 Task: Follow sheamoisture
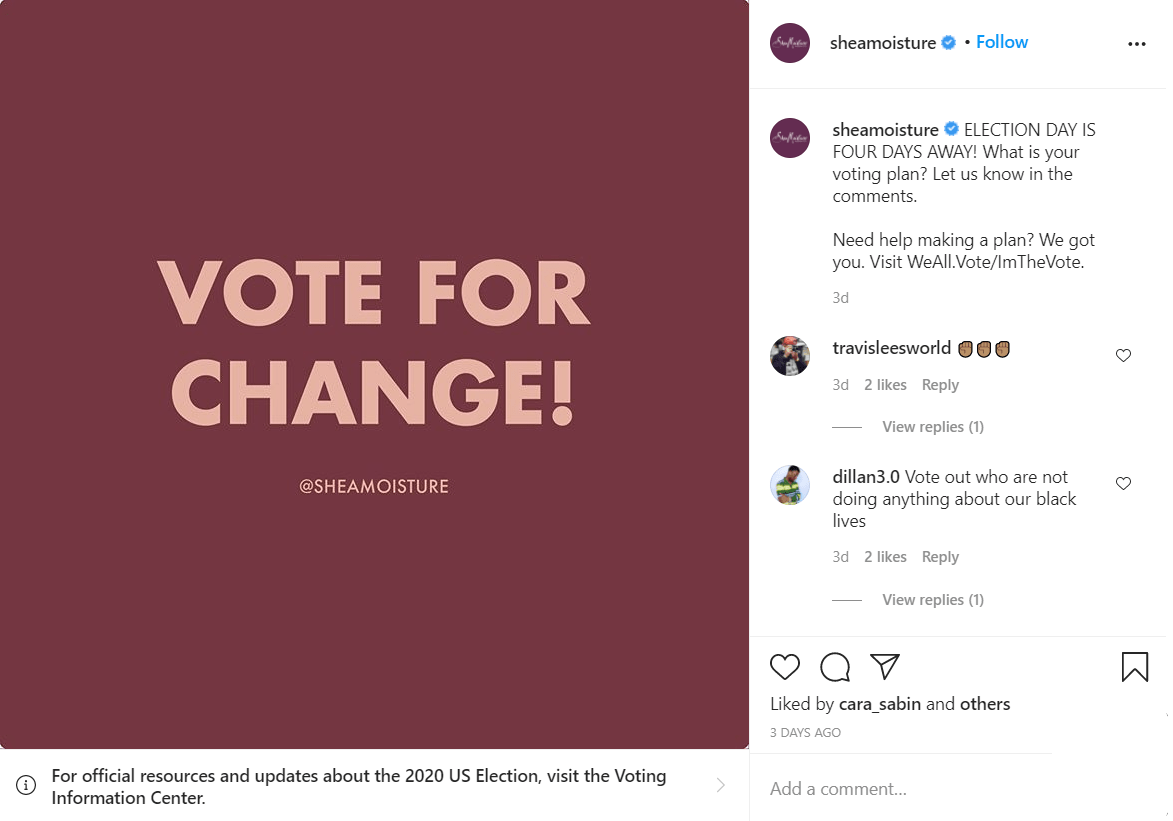click(x=1001, y=41)
